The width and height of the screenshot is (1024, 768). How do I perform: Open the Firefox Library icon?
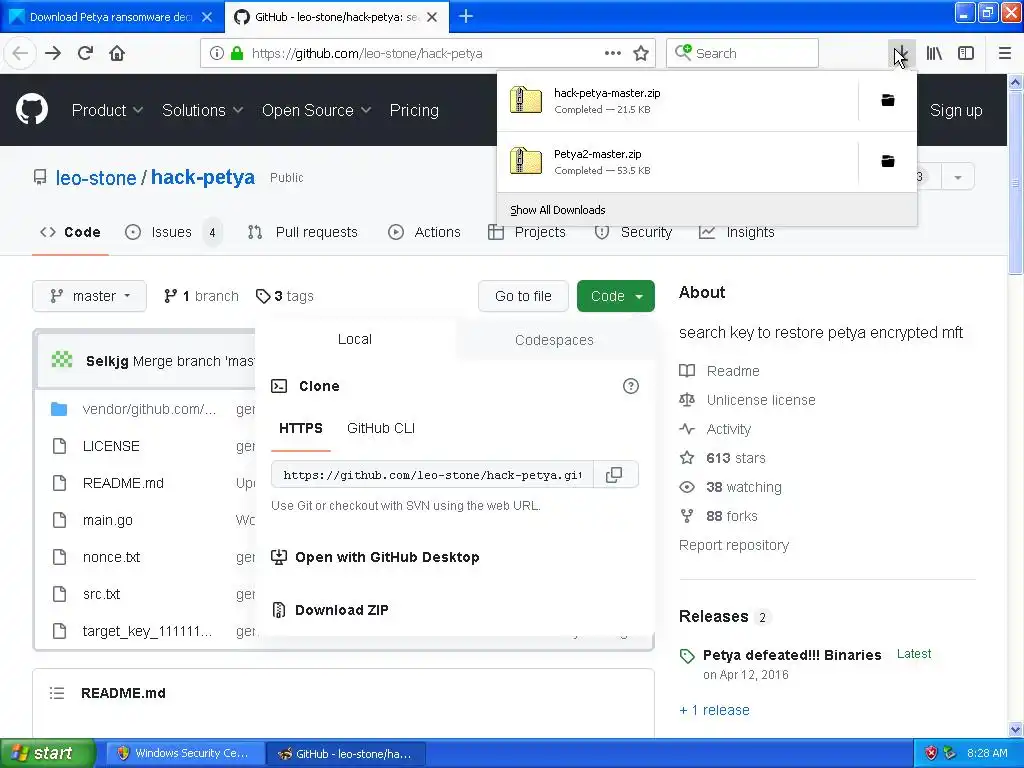tap(934, 53)
